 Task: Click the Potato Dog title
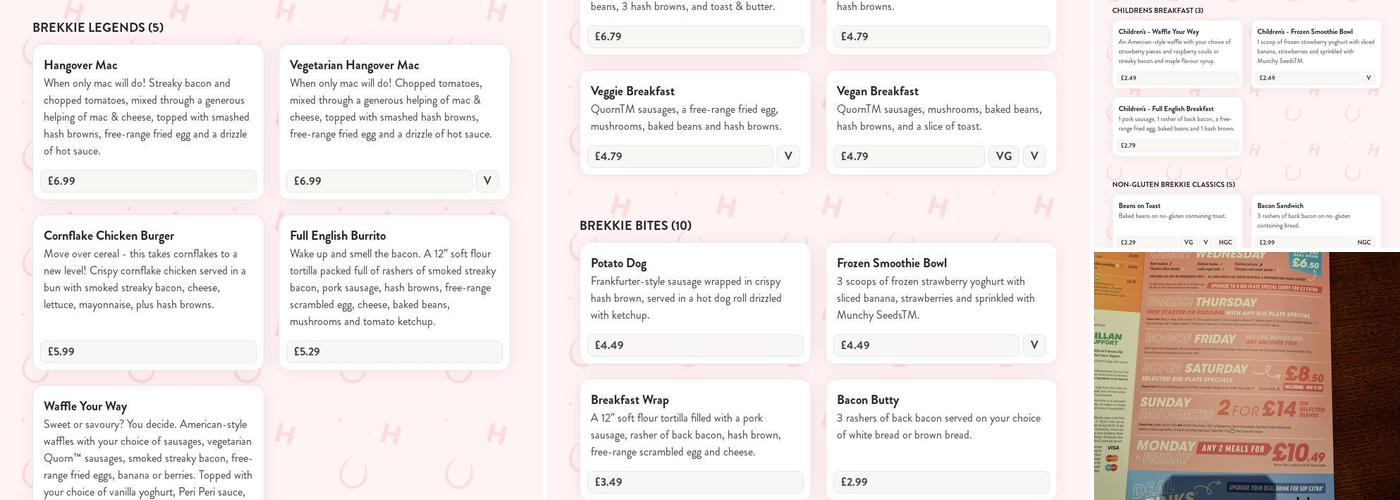pos(619,263)
